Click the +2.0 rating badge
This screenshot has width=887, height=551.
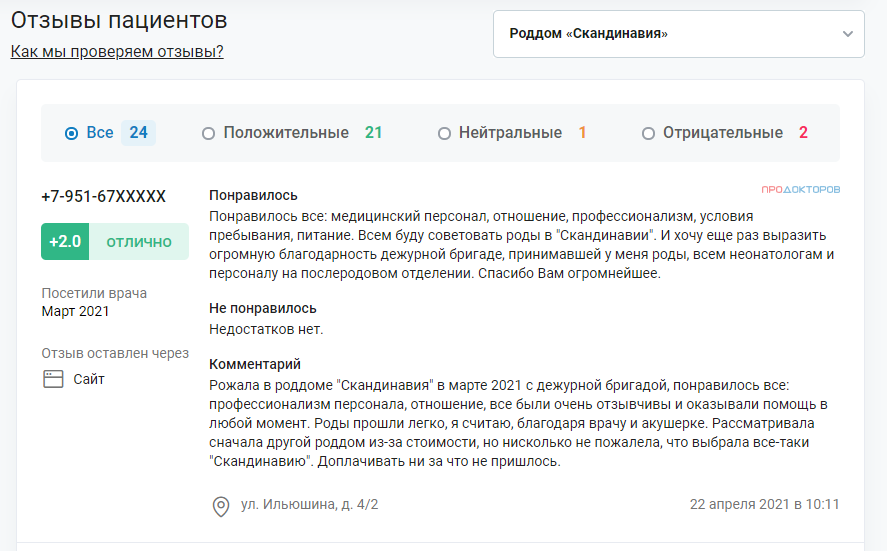point(65,242)
